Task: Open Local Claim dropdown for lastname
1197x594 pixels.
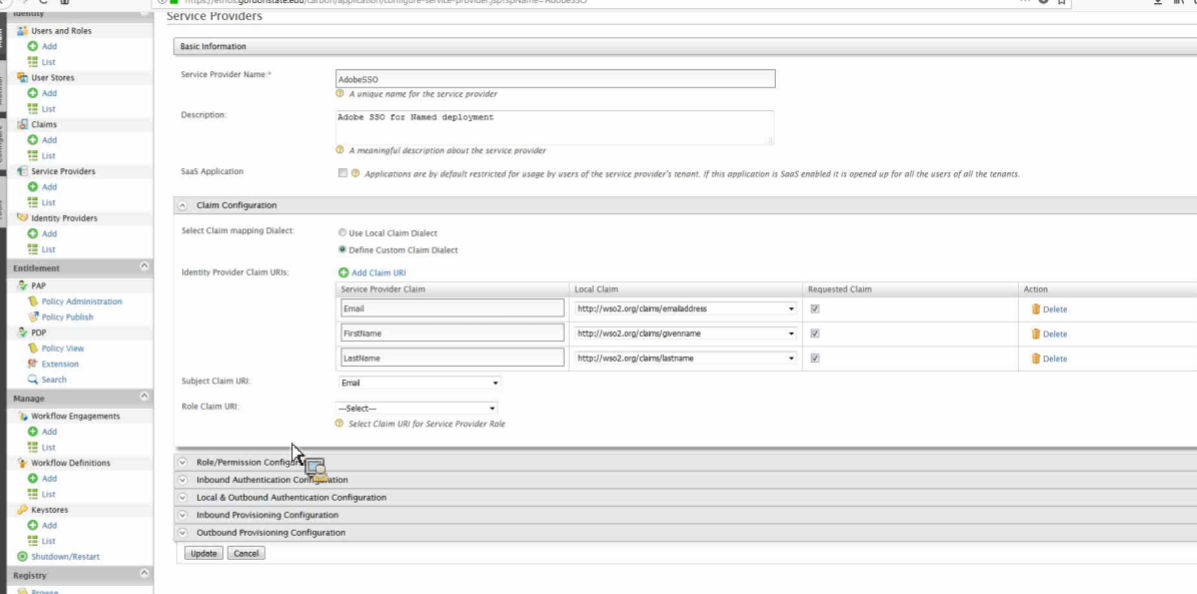Action: point(686,358)
